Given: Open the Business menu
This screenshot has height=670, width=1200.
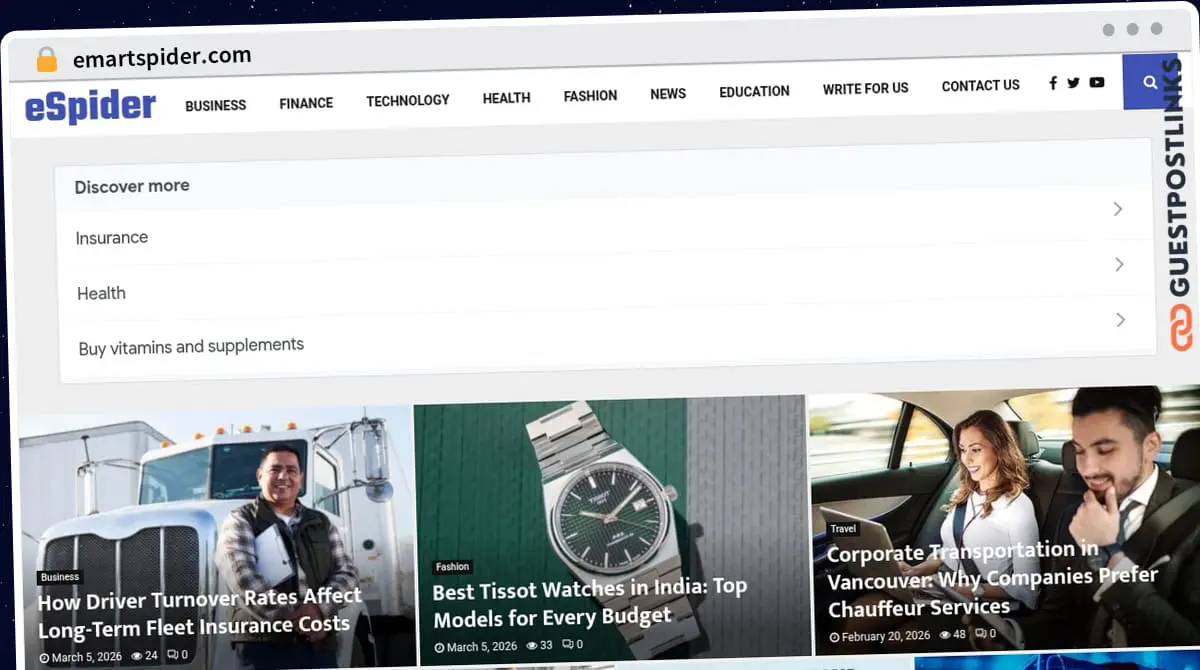Looking at the screenshot, I should [x=215, y=105].
